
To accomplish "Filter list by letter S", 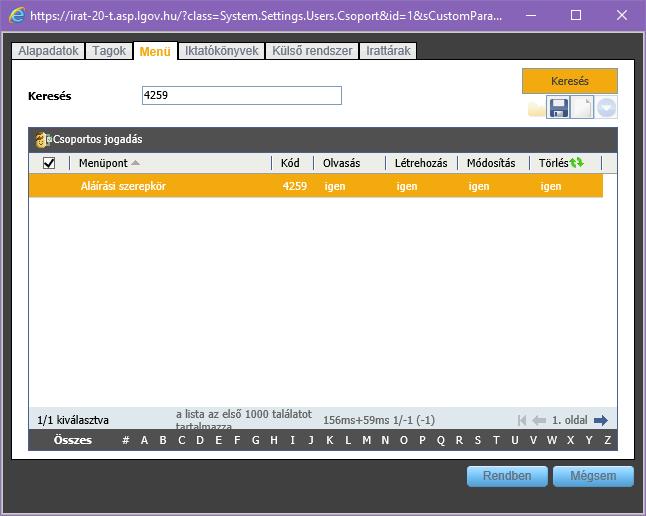I will tap(477, 440).
